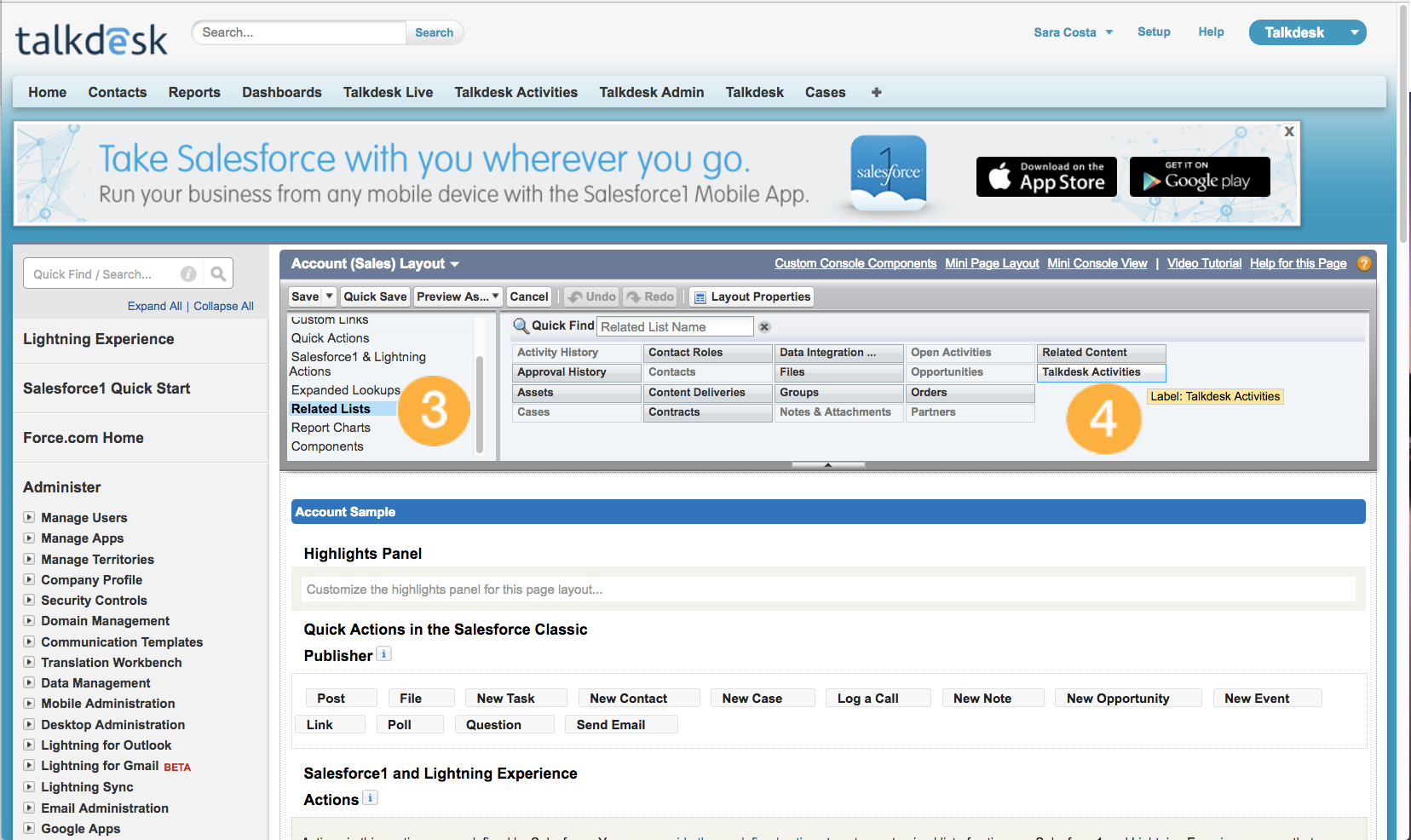
Task: Expand the Company Profile tree item
Action: click(29, 579)
